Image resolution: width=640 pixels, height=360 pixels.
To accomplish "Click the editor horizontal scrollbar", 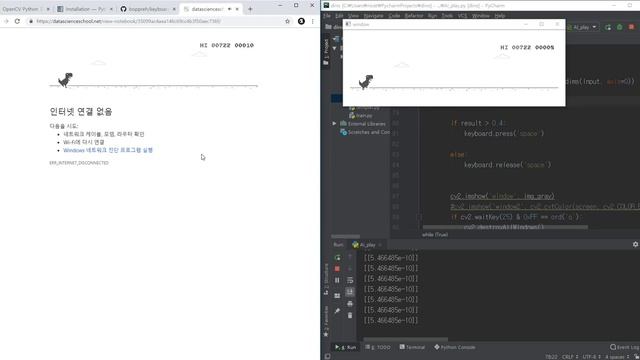I will click(x=505, y=227).
